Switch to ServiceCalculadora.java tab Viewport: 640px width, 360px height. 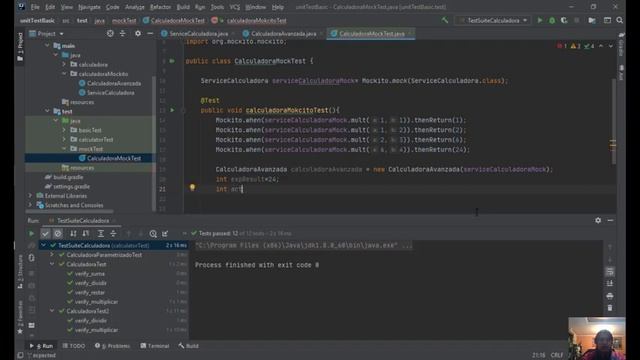tap(198, 33)
